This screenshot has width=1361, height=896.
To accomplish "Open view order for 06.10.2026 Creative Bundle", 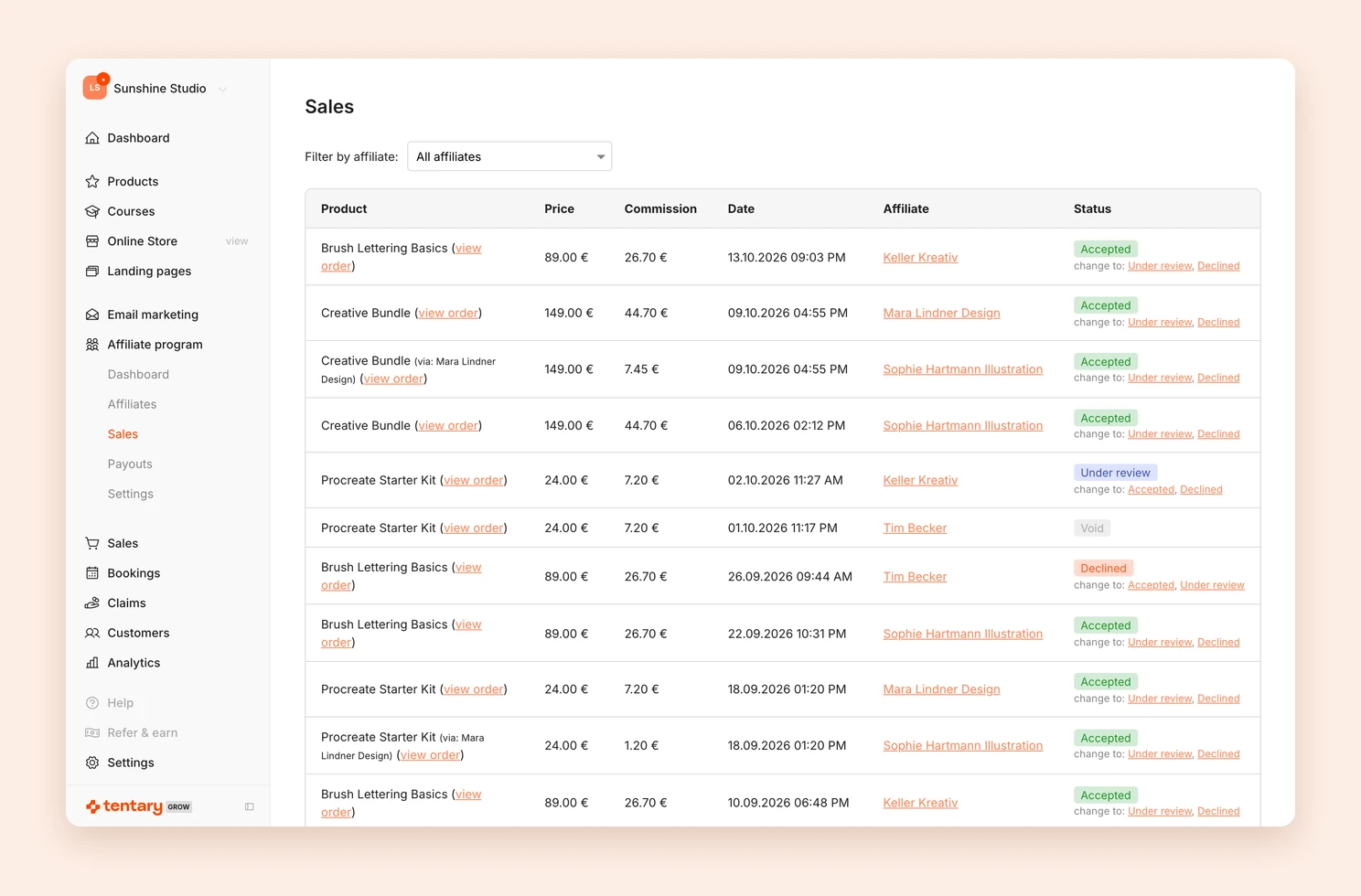I will coord(449,426).
